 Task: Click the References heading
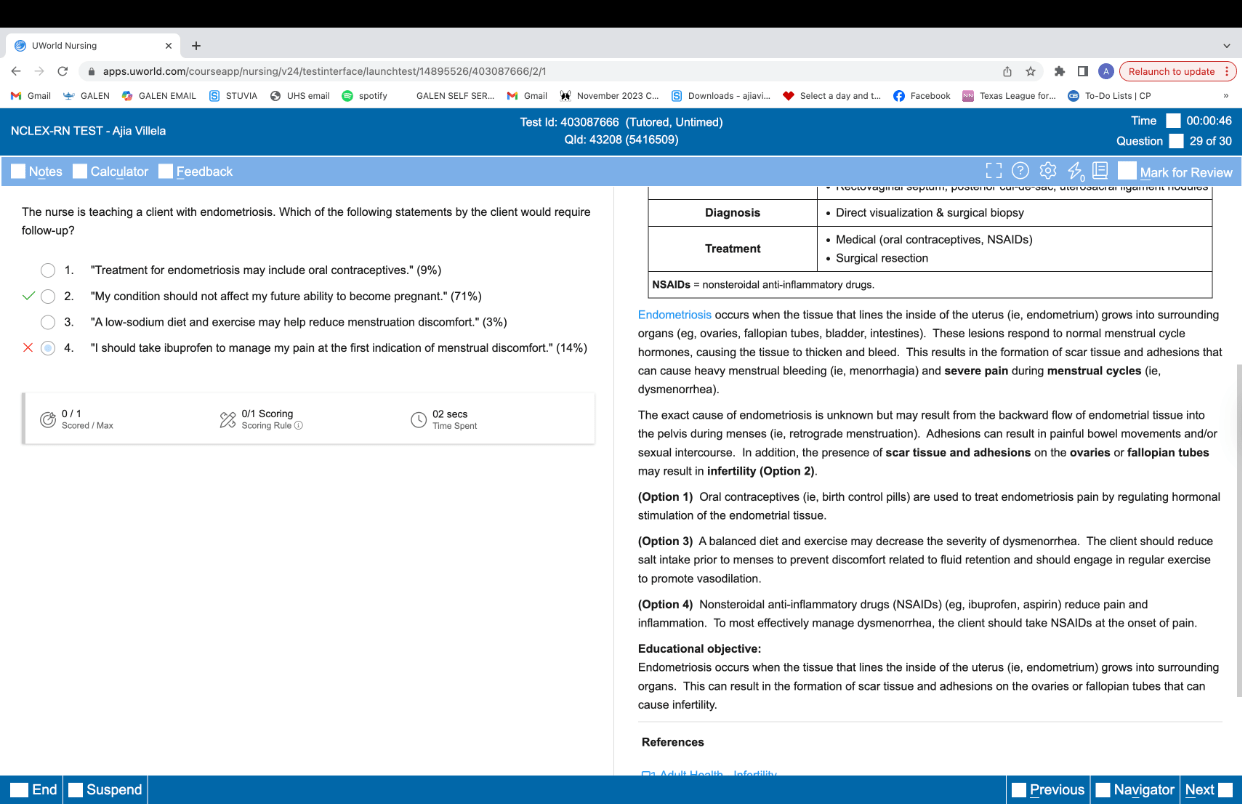[x=672, y=742]
